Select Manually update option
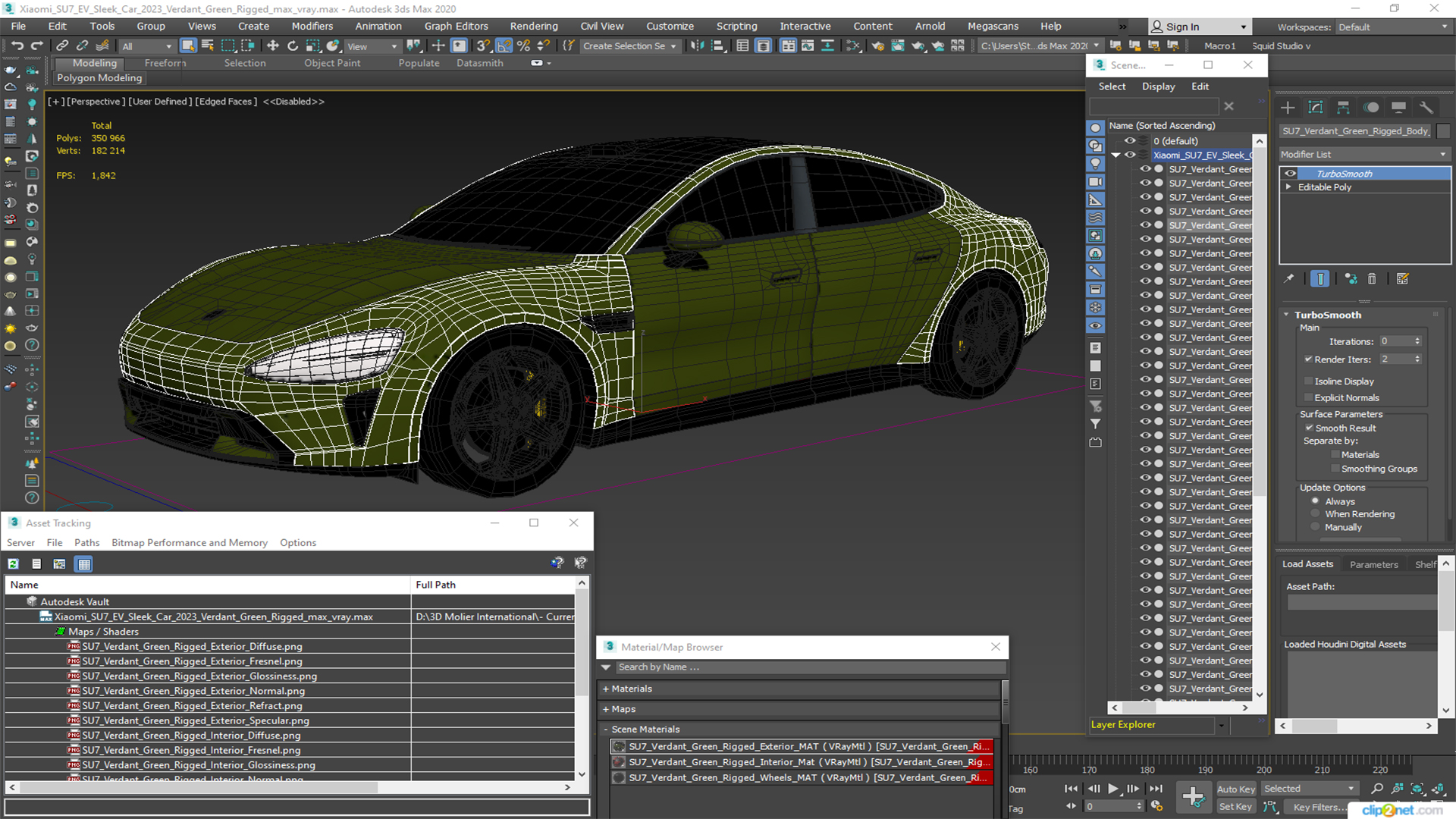Viewport: 1456px width, 819px height. [1316, 527]
